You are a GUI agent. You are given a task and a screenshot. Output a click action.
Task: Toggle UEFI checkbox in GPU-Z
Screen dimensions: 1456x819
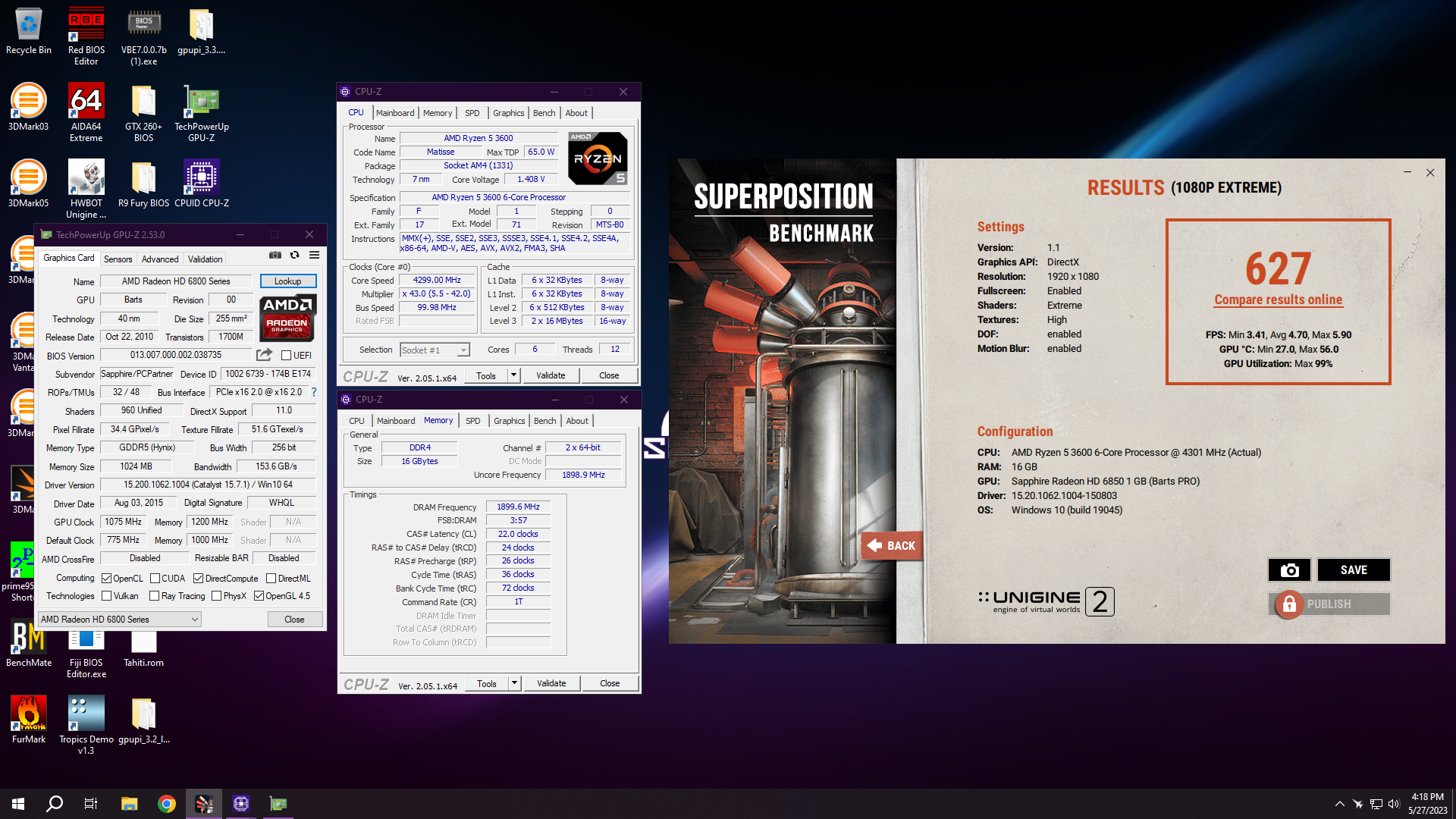tap(287, 356)
